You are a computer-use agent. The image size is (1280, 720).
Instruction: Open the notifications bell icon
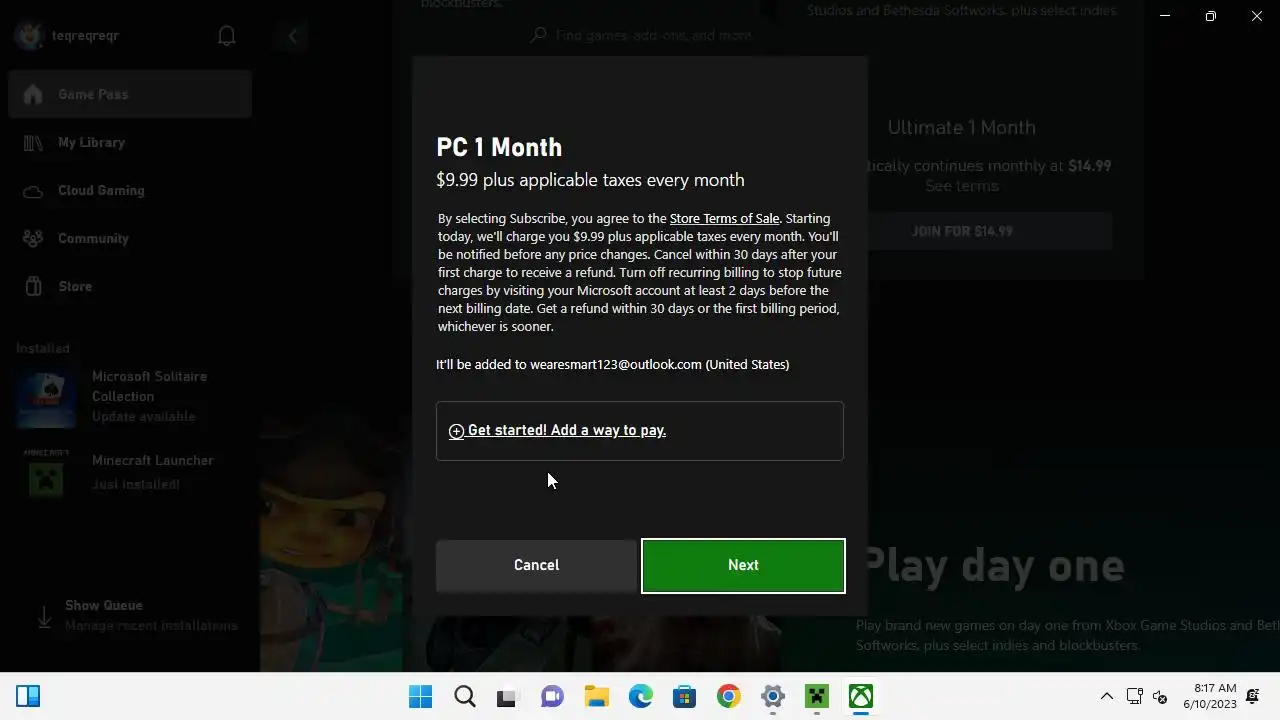[227, 36]
